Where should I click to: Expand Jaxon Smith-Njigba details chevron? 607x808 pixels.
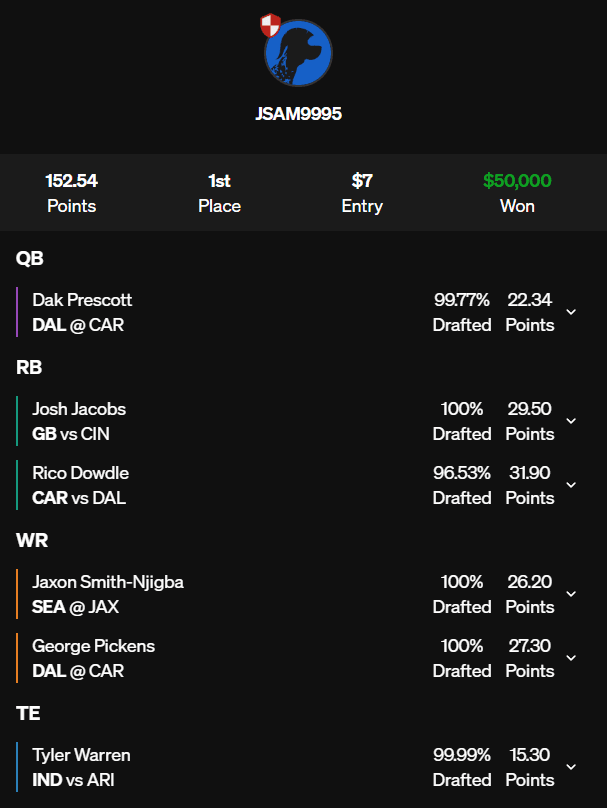pyautogui.click(x=571, y=594)
